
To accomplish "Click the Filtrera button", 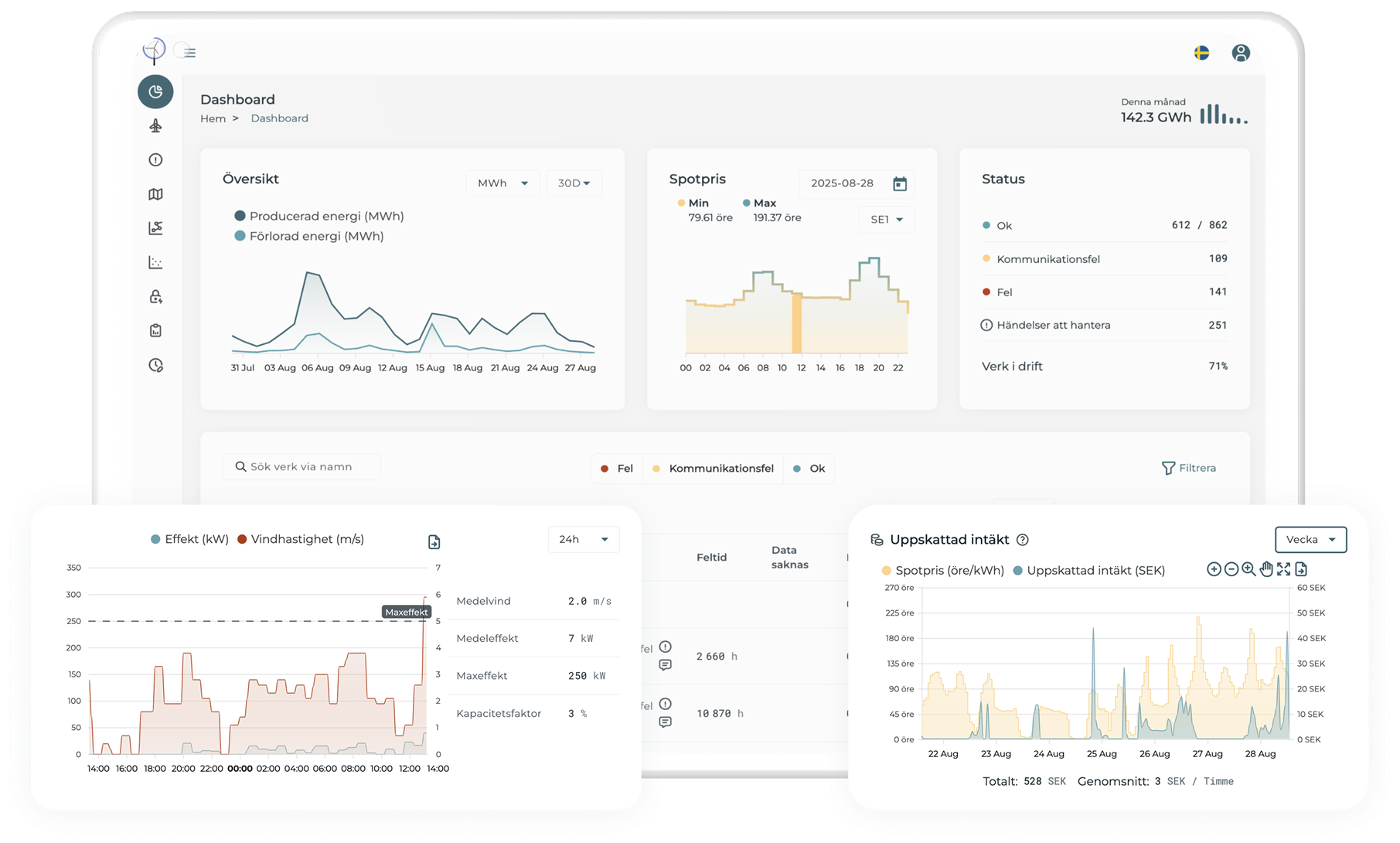I will pos(1189,468).
